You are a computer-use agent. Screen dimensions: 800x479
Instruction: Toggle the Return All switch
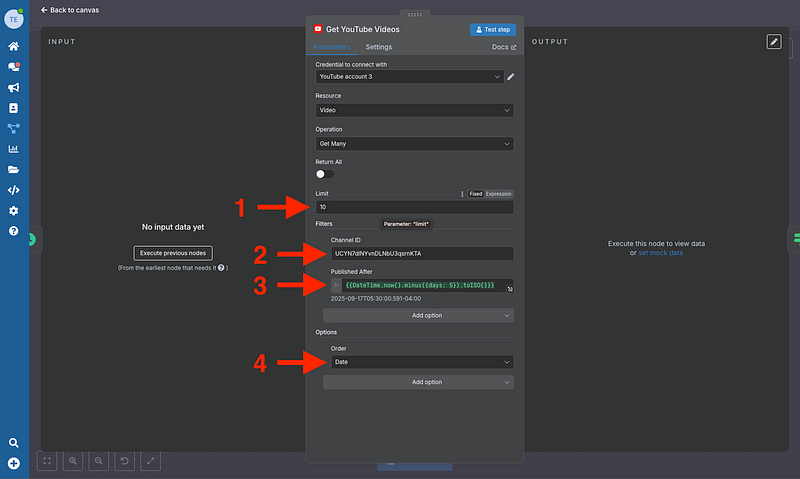pos(324,173)
